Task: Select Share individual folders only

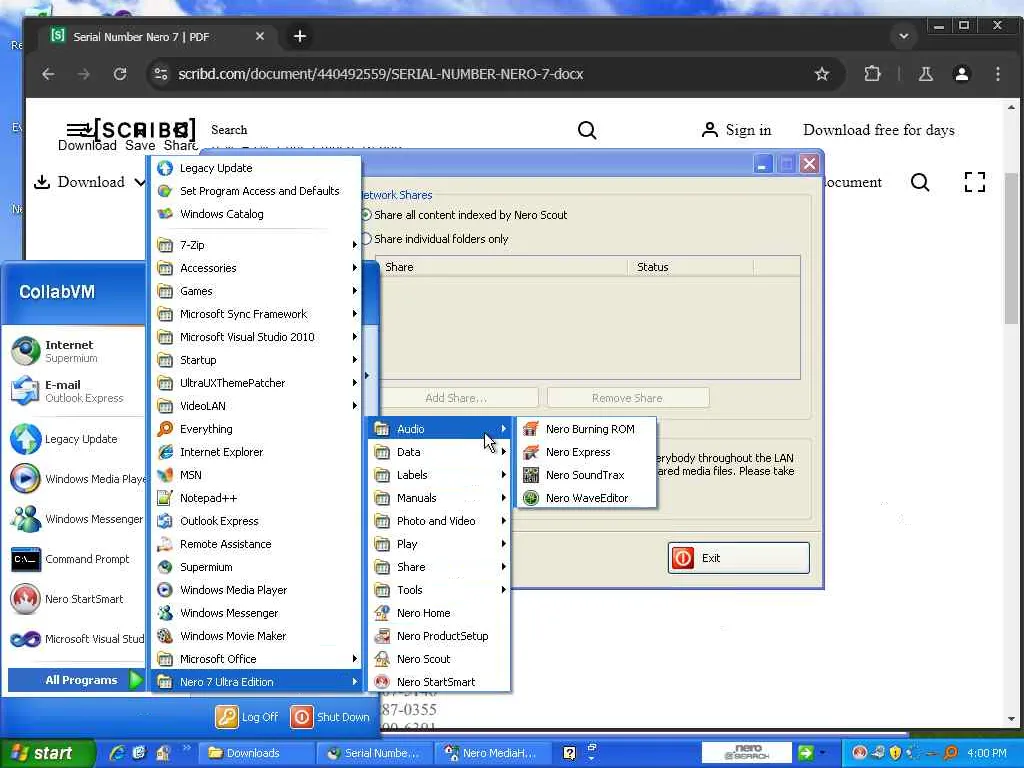Action: [436, 239]
